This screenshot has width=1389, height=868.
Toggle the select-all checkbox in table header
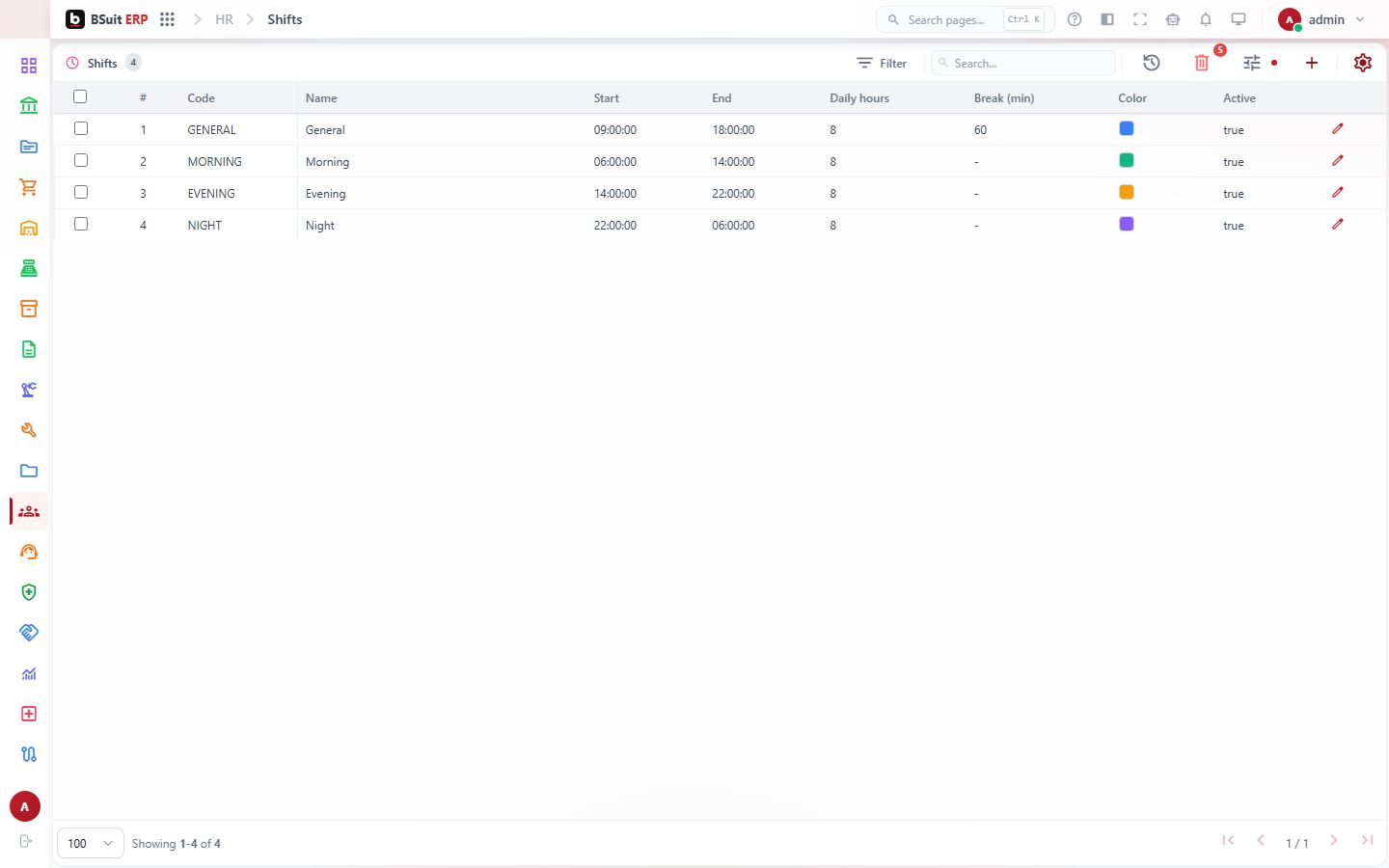80,96
